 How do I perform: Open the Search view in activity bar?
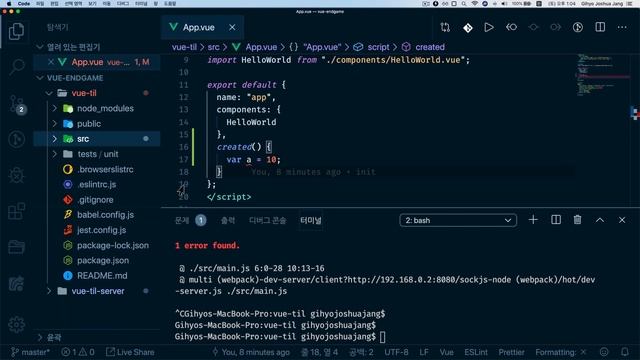tap(16, 67)
